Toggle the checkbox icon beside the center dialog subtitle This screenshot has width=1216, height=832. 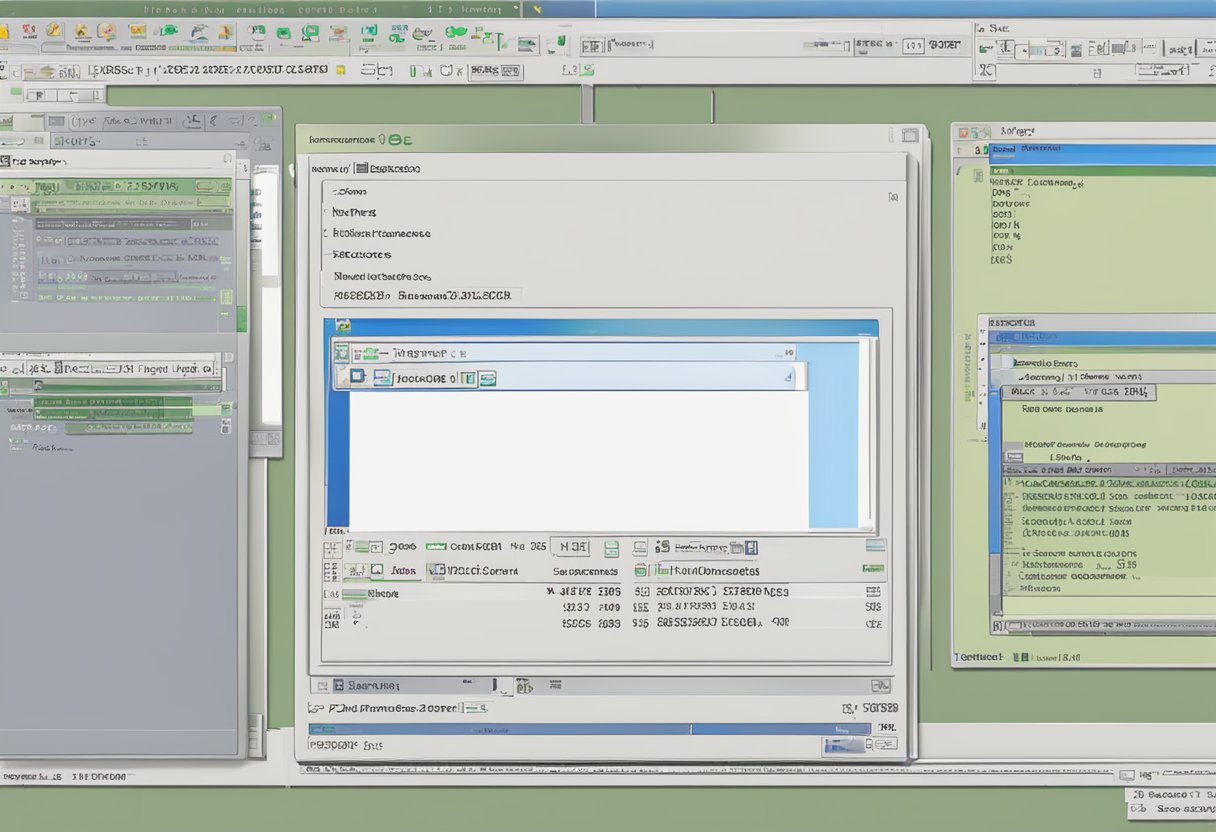(x=362, y=168)
